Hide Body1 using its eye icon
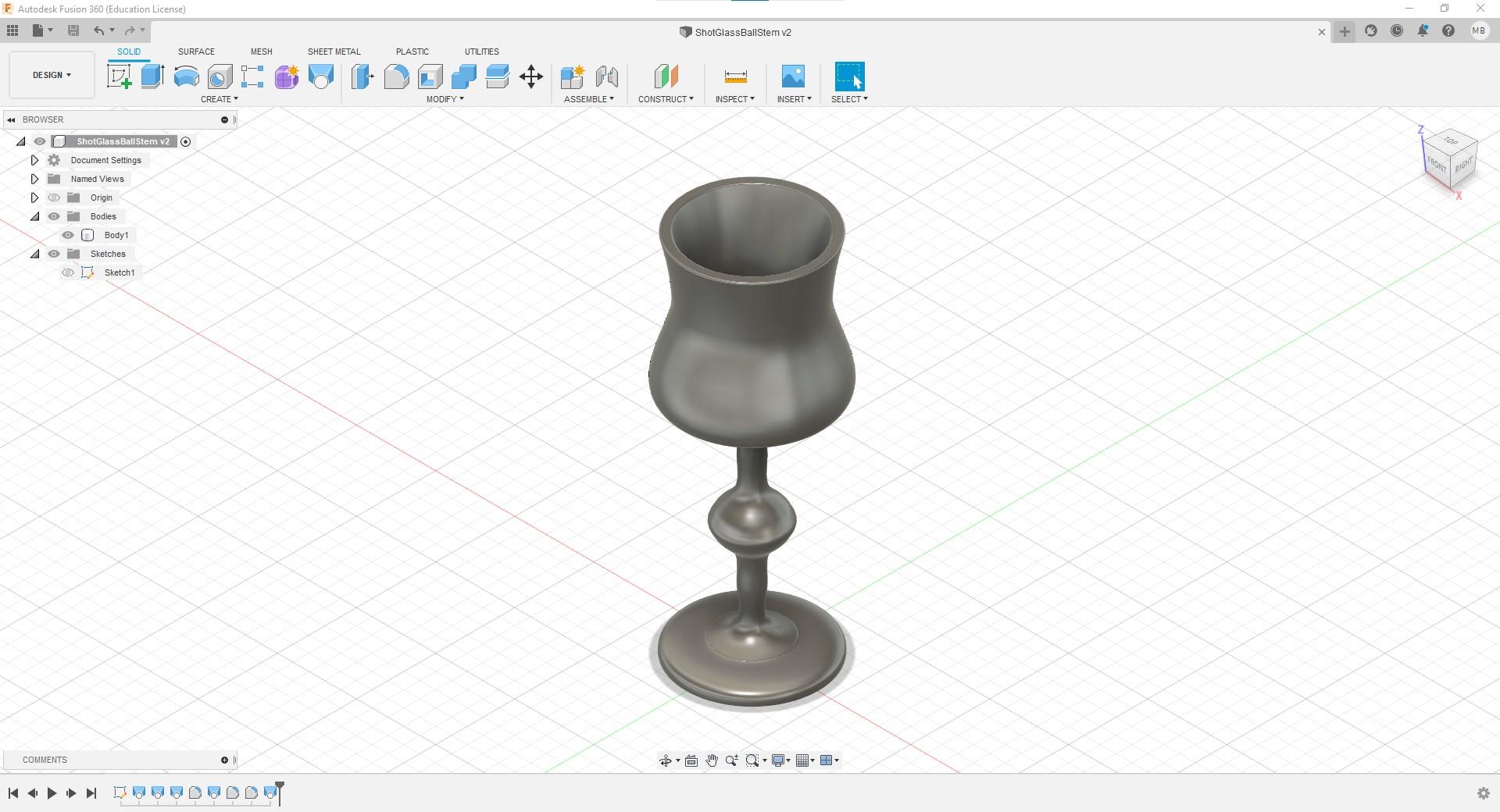The image size is (1500, 812). [68, 235]
